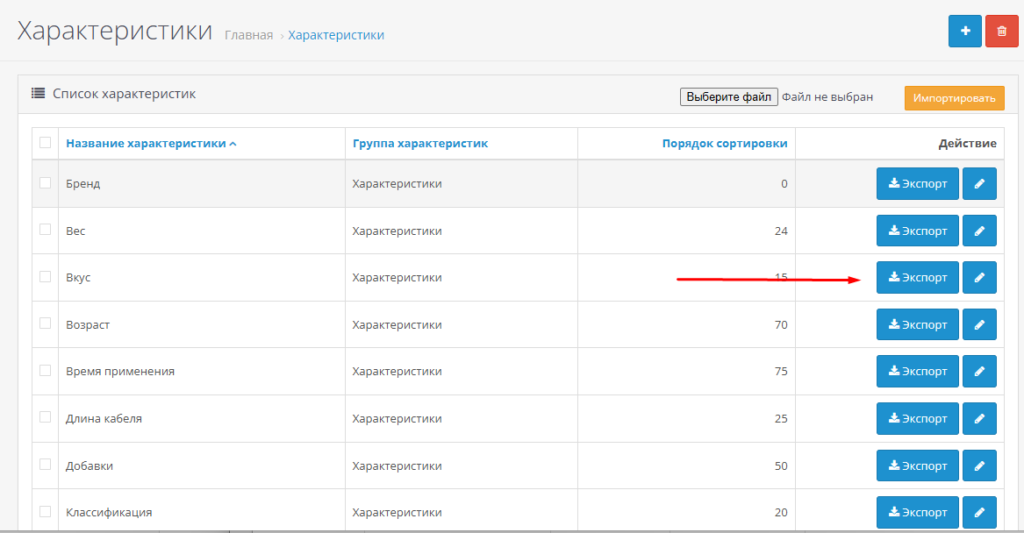
Task: Click the pencil edit icon for Бренд
Action: tap(979, 184)
